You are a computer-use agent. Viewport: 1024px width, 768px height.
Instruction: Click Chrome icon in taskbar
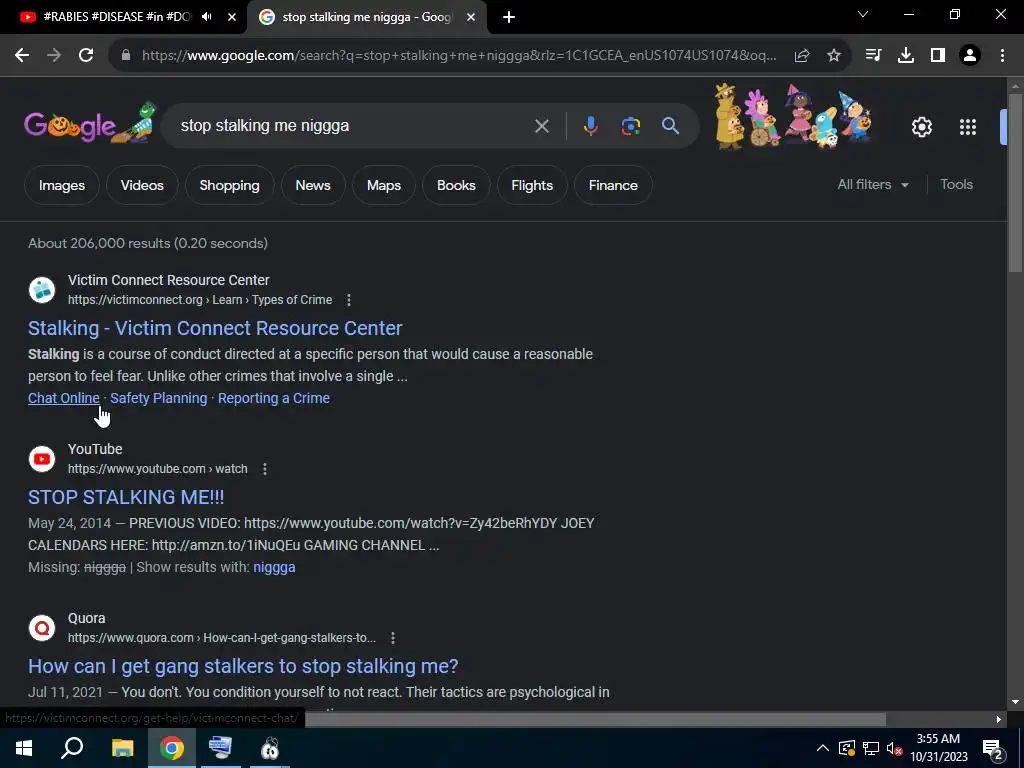coord(172,748)
